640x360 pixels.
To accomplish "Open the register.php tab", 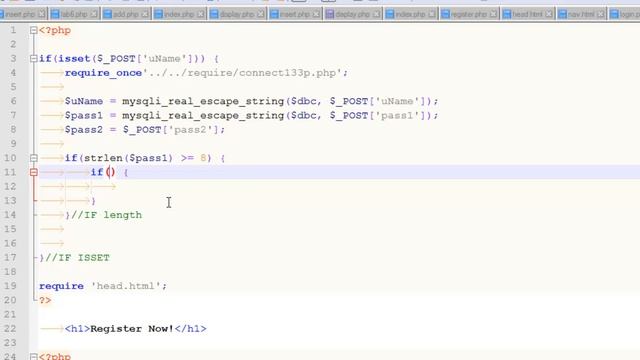I will (x=469, y=14).
